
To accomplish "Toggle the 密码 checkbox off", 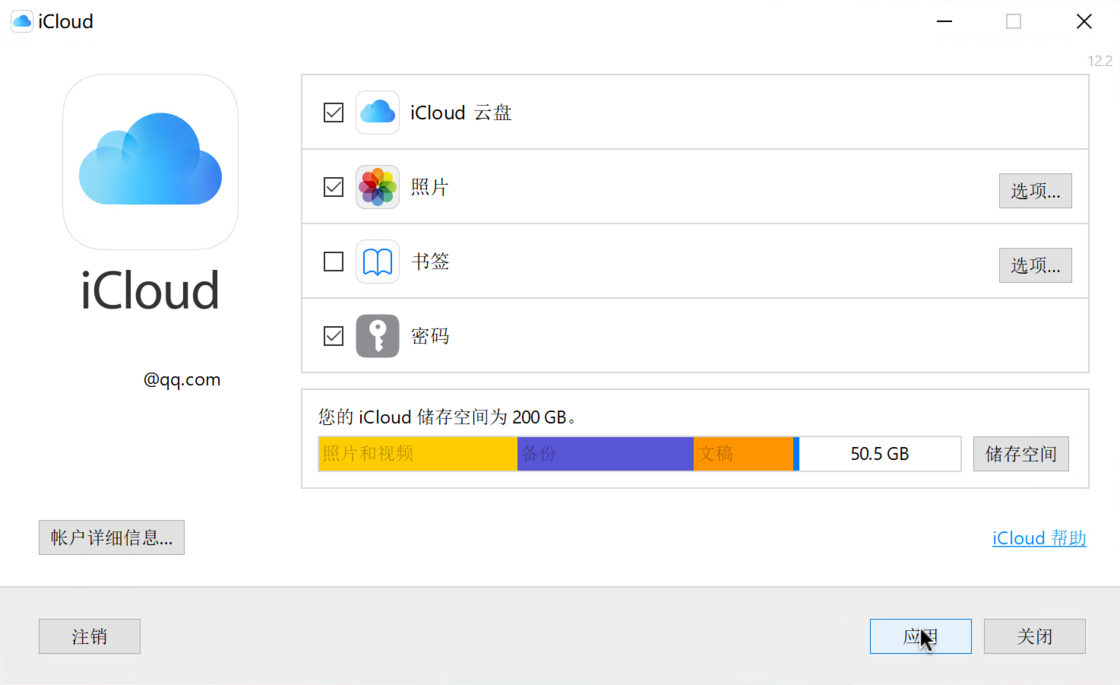I will [x=333, y=336].
